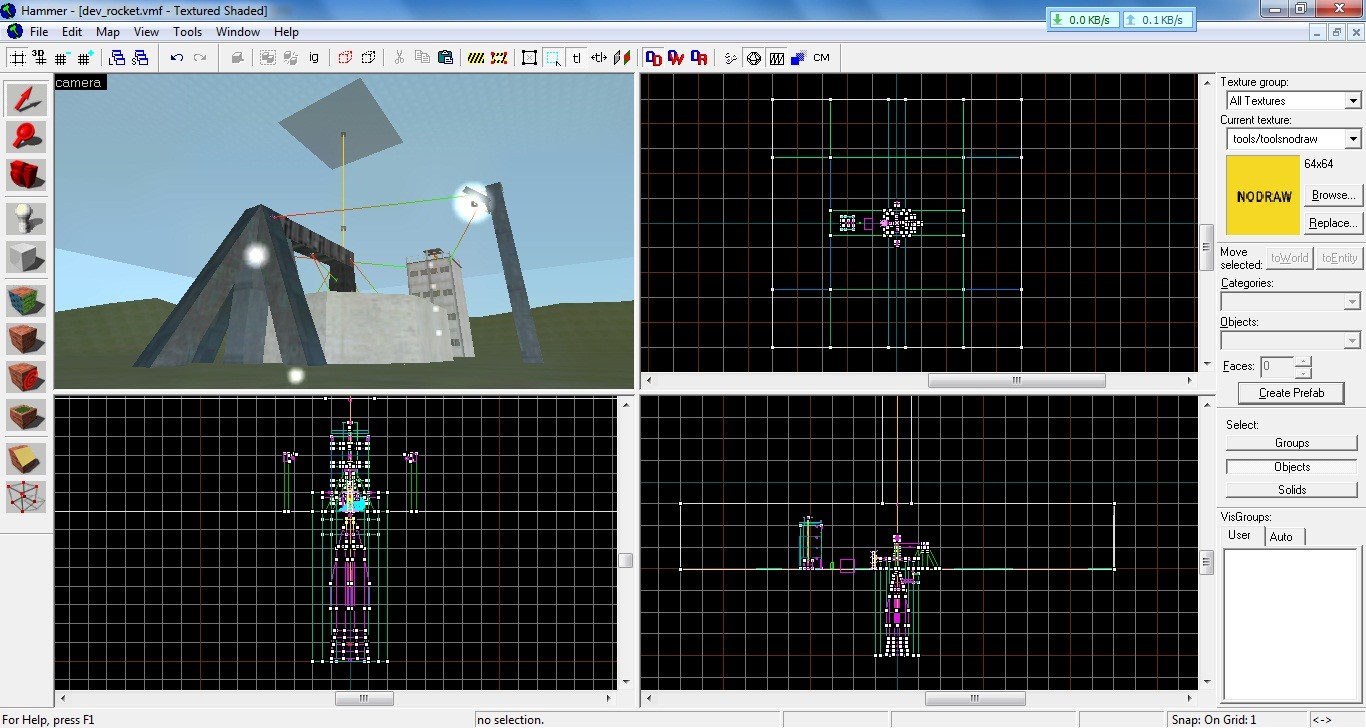
Task: Select the Selection (red arrow) tool
Action: click(x=27, y=99)
